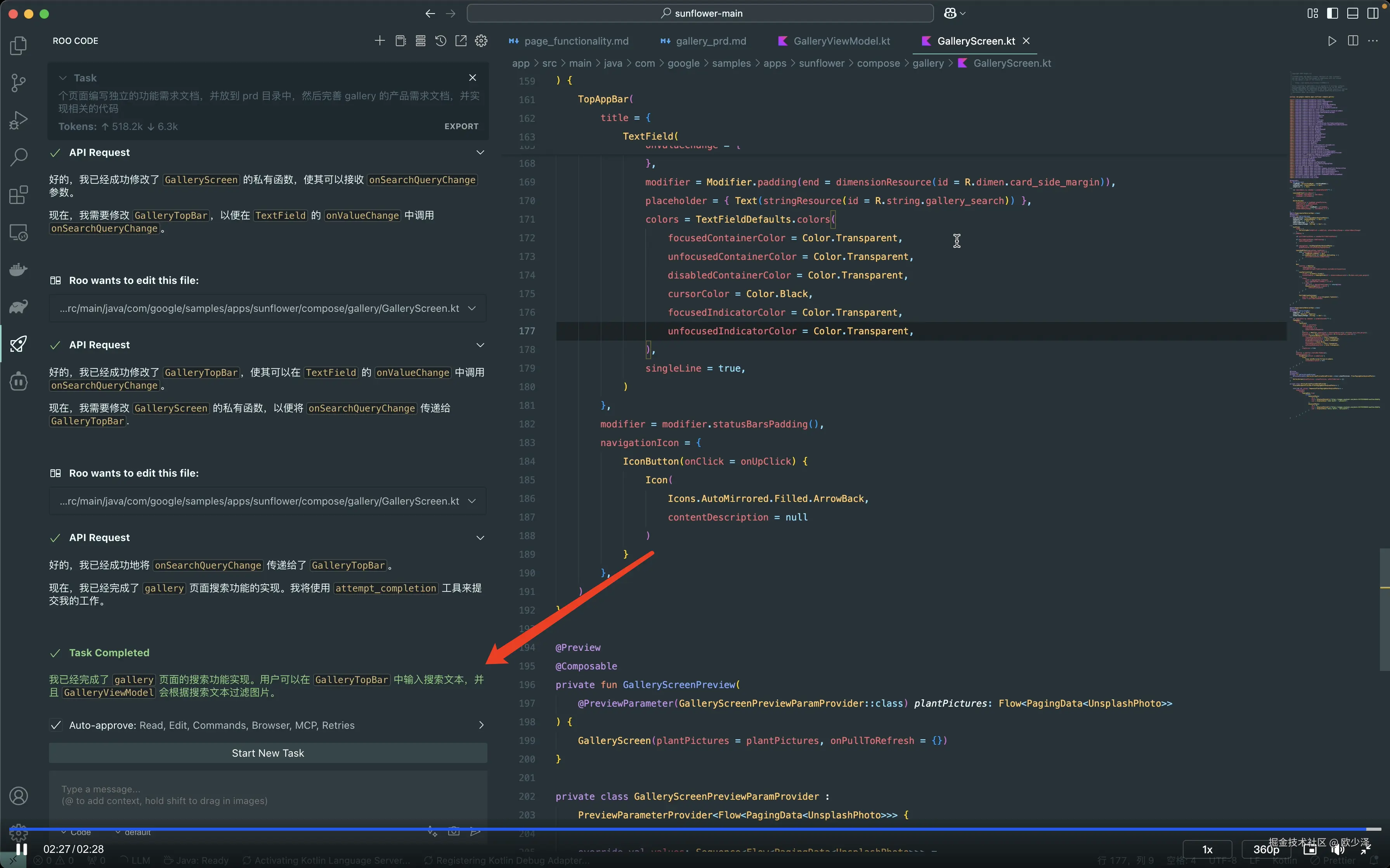1390x868 pixels.
Task: Toggle the Auto-approve checkbox
Action: [56, 725]
